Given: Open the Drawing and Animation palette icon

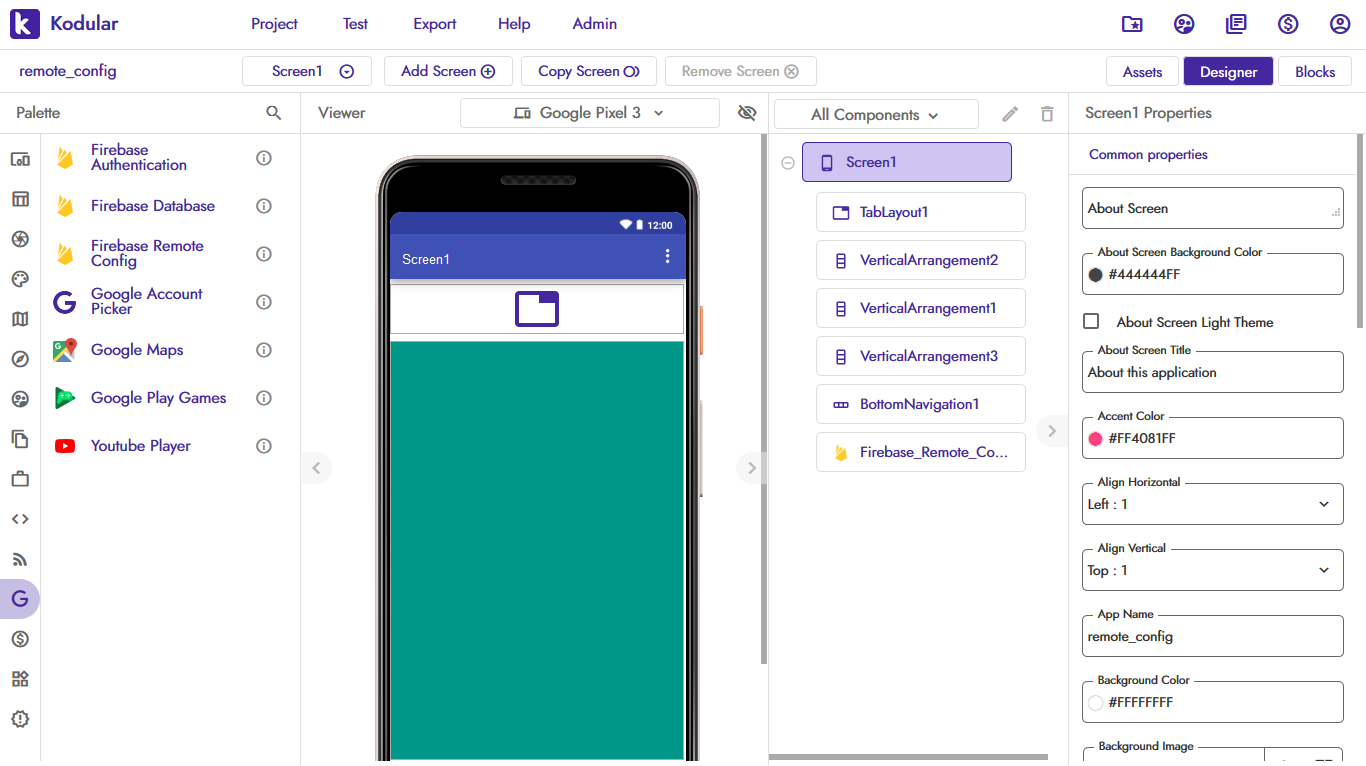Looking at the screenshot, I should coord(20,279).
